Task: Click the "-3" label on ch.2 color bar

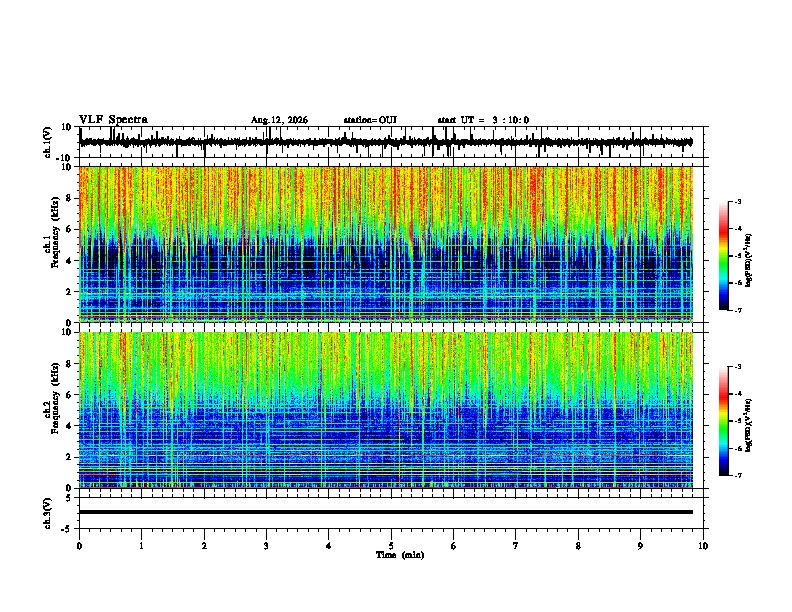Action: [737, 367]
